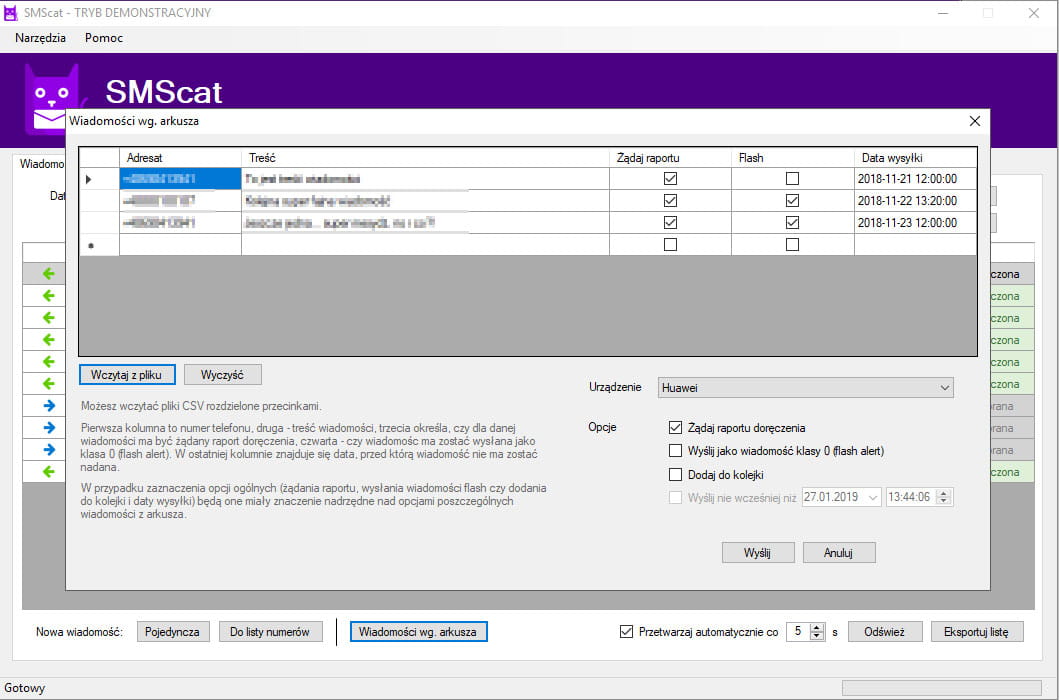This screenshot has height=700, width=1059.
Task: Click the first blue outgoing arrow icon
Action: click(49, 405)
